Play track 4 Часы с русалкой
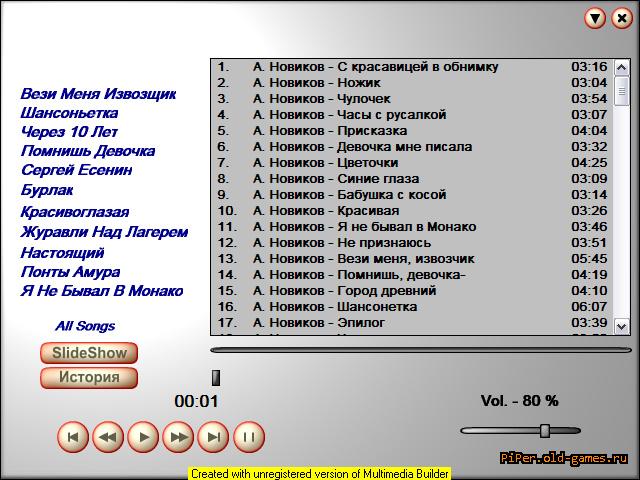Image resolution: width=640 pixels, height=480 pixels. [412, 115]
